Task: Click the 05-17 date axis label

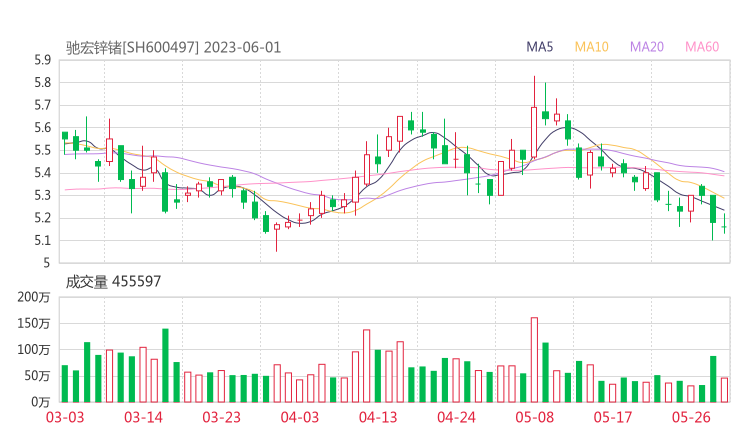Action: [613, 417]
